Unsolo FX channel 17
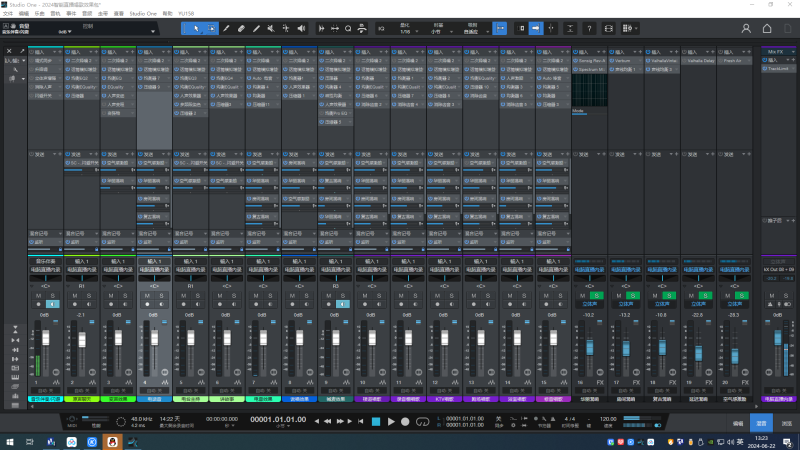The image size is (800, 450). pyautogui.click(x=633, y=295)
